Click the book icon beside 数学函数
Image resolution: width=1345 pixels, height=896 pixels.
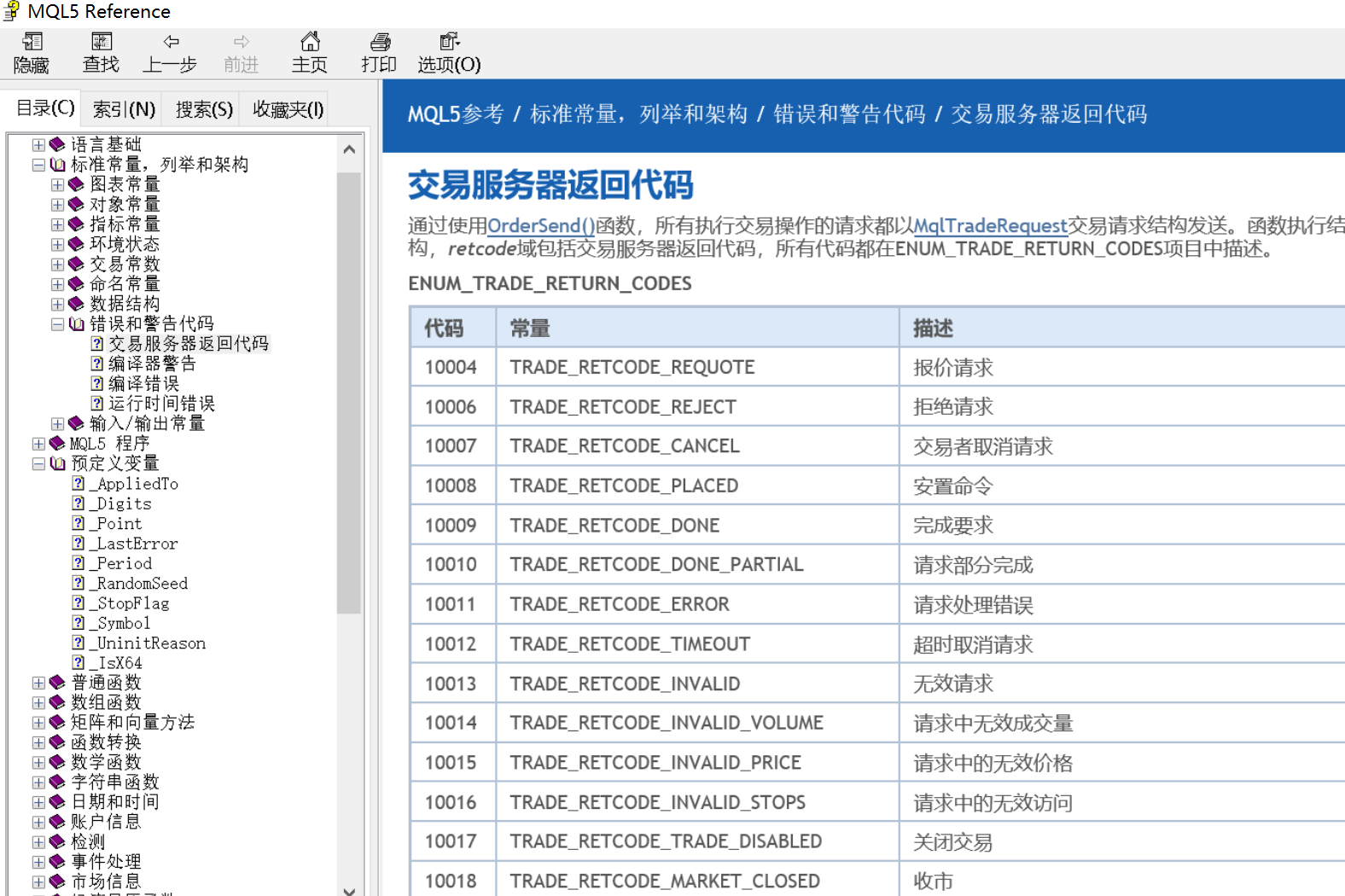coord(57,762)
